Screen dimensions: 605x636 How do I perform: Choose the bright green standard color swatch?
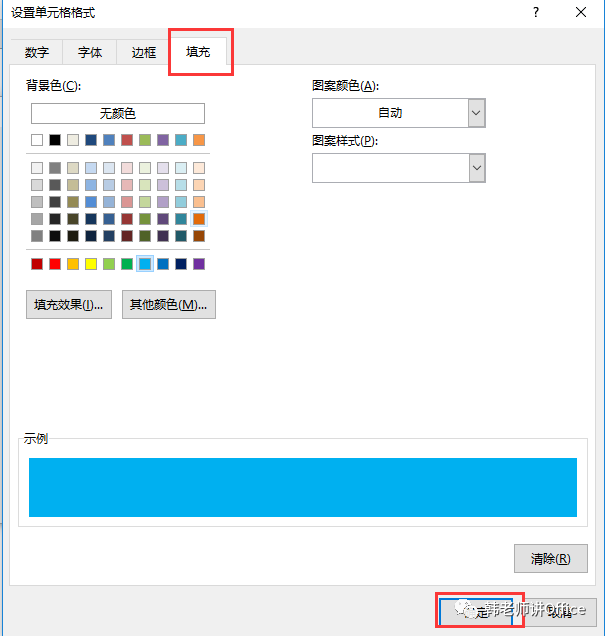click(127, 264)
